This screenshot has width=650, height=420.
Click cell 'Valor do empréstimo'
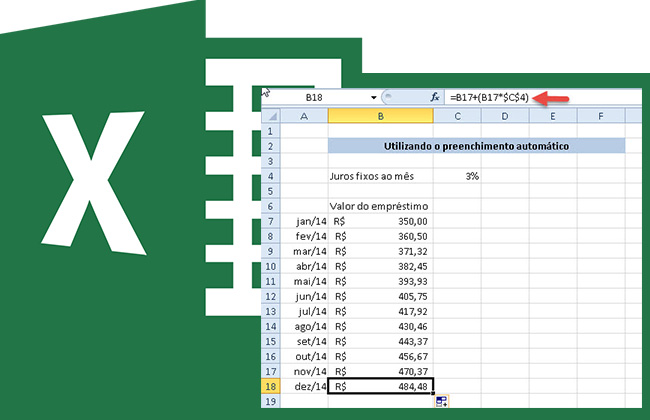click(381, 206)
